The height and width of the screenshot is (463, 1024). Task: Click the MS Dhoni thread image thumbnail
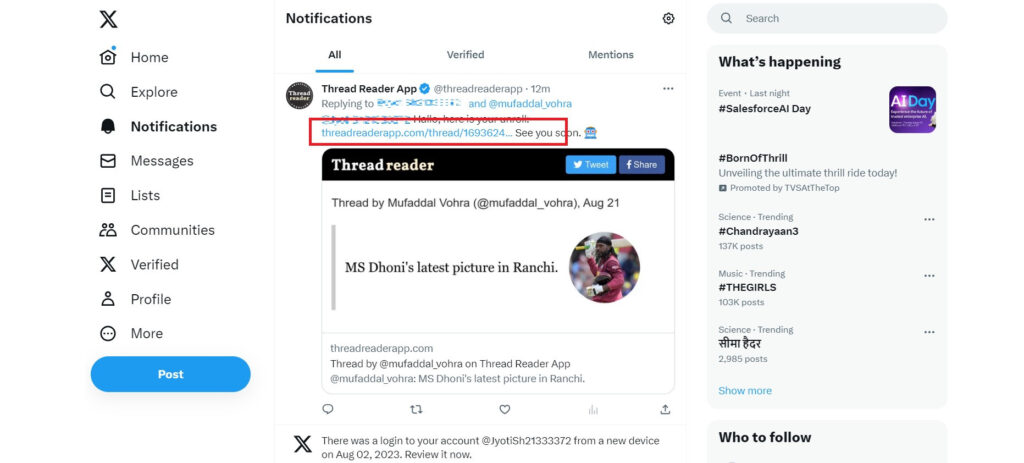[604, 268]
